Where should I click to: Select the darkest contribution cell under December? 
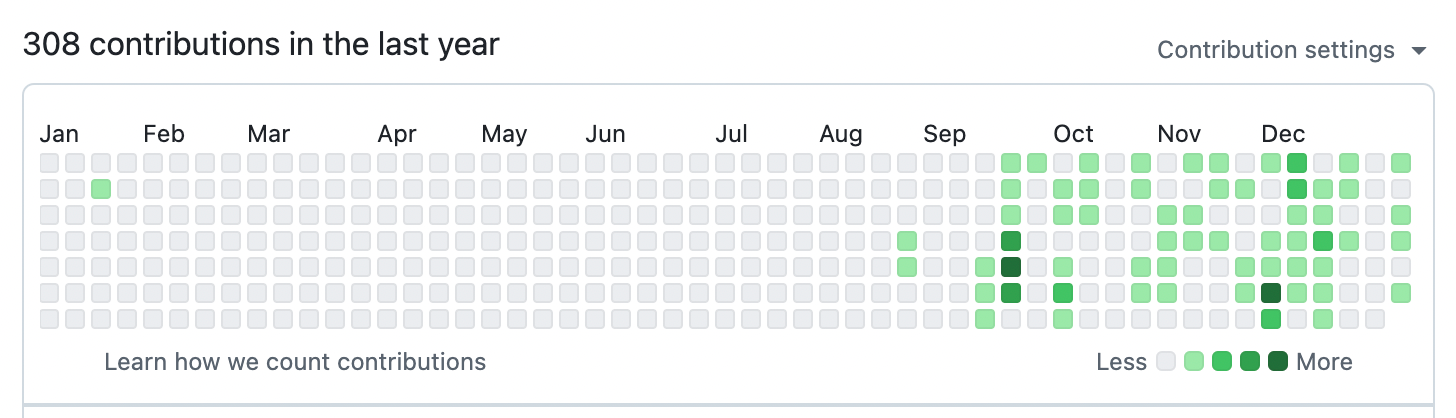[1271, 293]
